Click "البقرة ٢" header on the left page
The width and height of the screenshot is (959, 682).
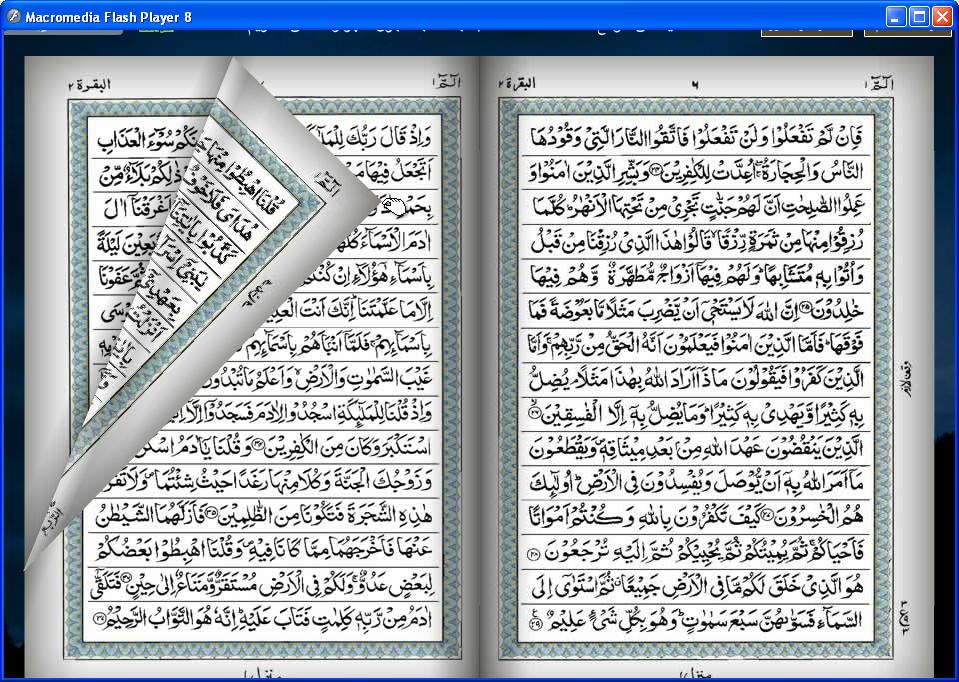89,85
